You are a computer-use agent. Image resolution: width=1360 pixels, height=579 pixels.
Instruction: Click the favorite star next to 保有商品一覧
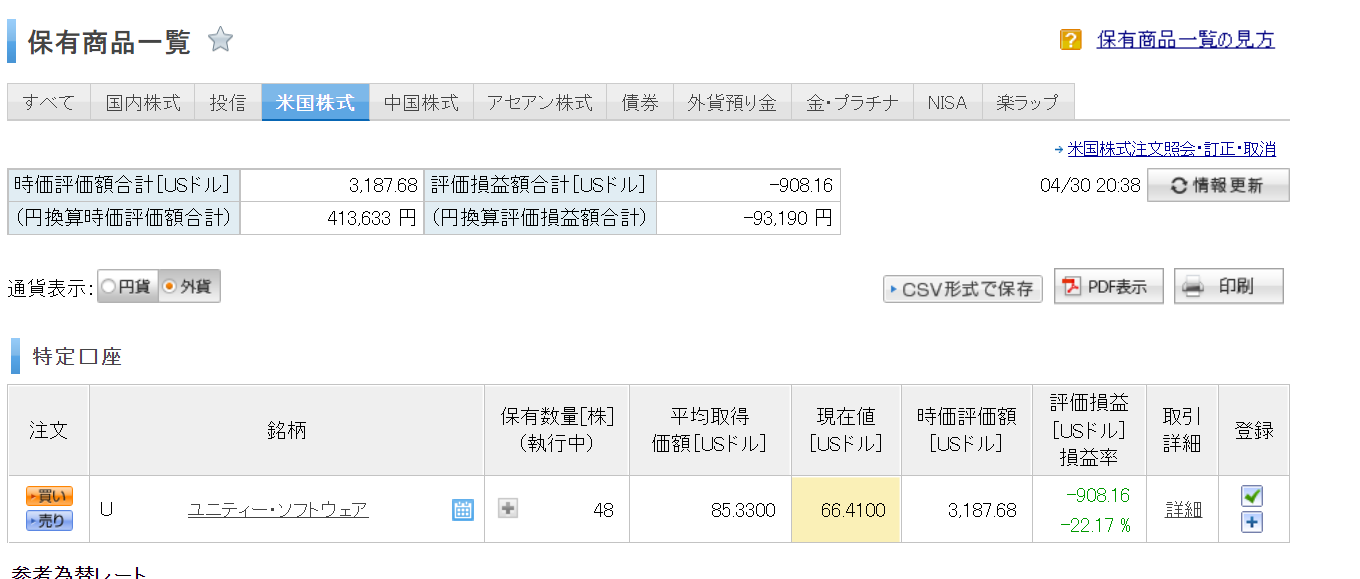coord(220,40)
